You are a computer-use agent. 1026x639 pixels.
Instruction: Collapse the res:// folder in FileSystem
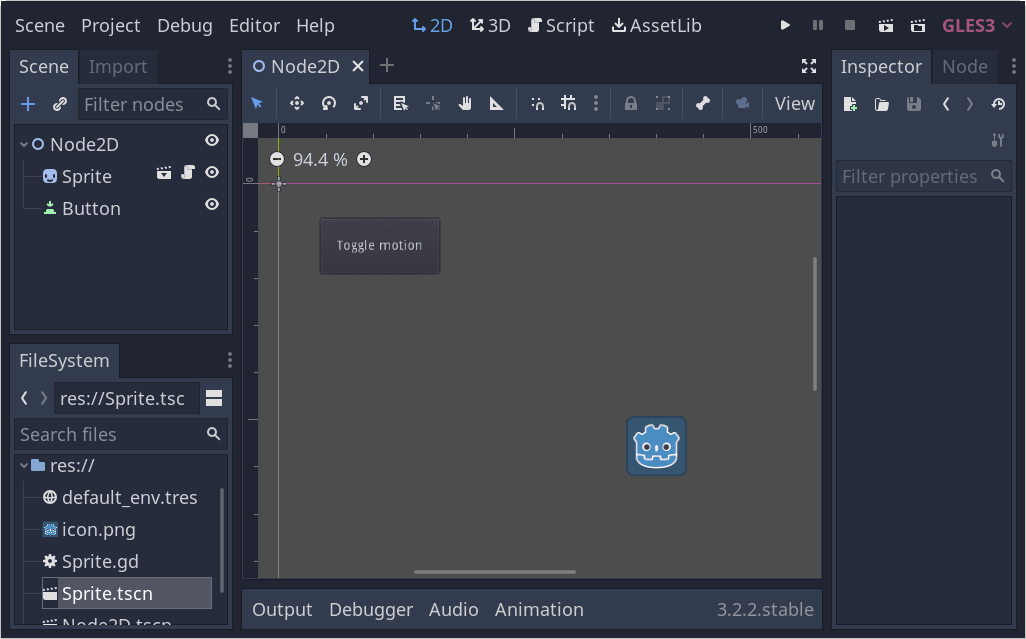pyautogui.click(x=24, y=465)
